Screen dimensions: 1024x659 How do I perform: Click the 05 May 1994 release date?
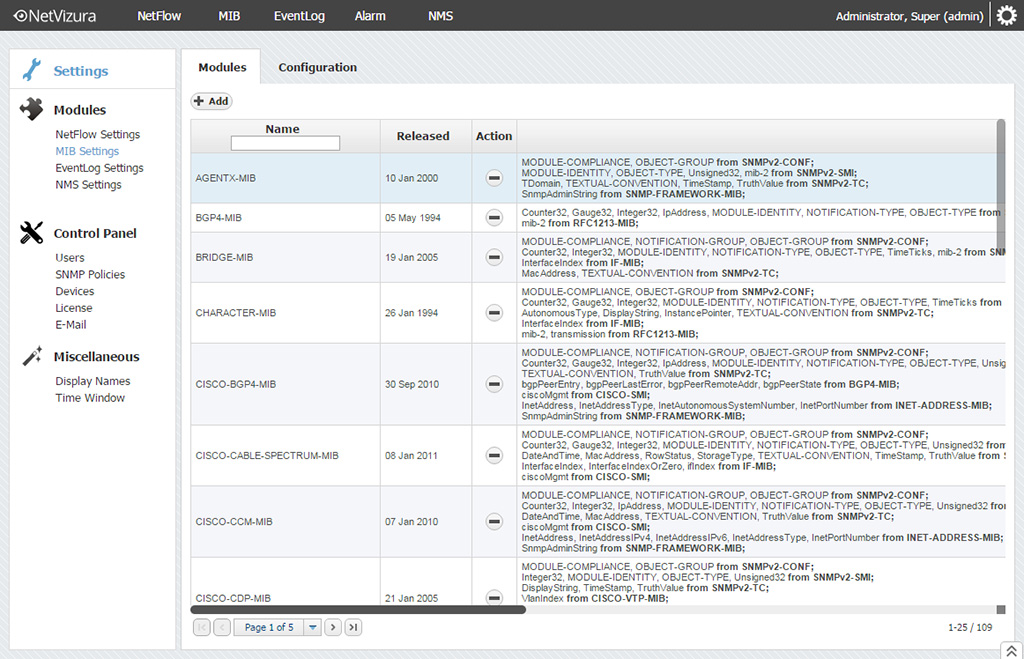coord(413,217)
